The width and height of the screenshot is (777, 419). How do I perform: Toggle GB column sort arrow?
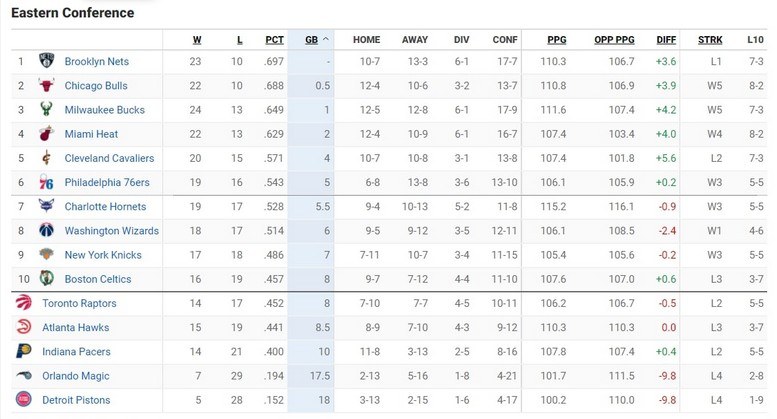click(x=326, y=40)
